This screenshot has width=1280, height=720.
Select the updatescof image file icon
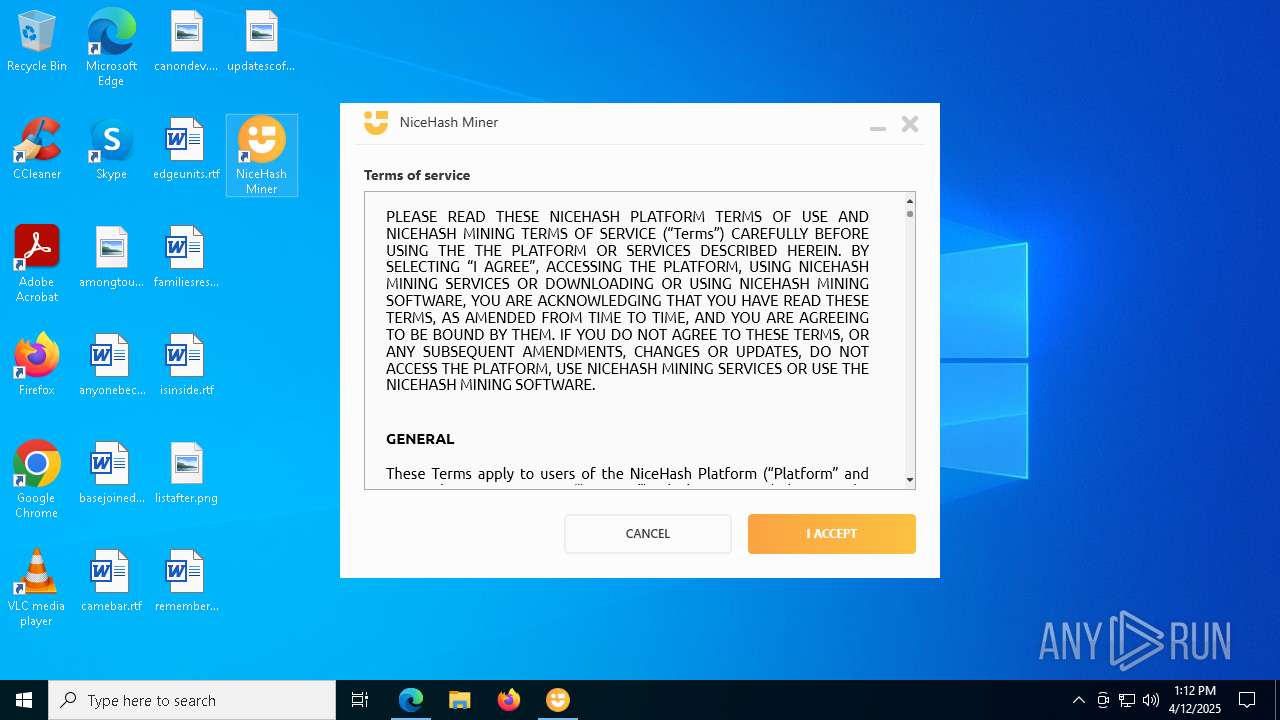pos(261,42)
